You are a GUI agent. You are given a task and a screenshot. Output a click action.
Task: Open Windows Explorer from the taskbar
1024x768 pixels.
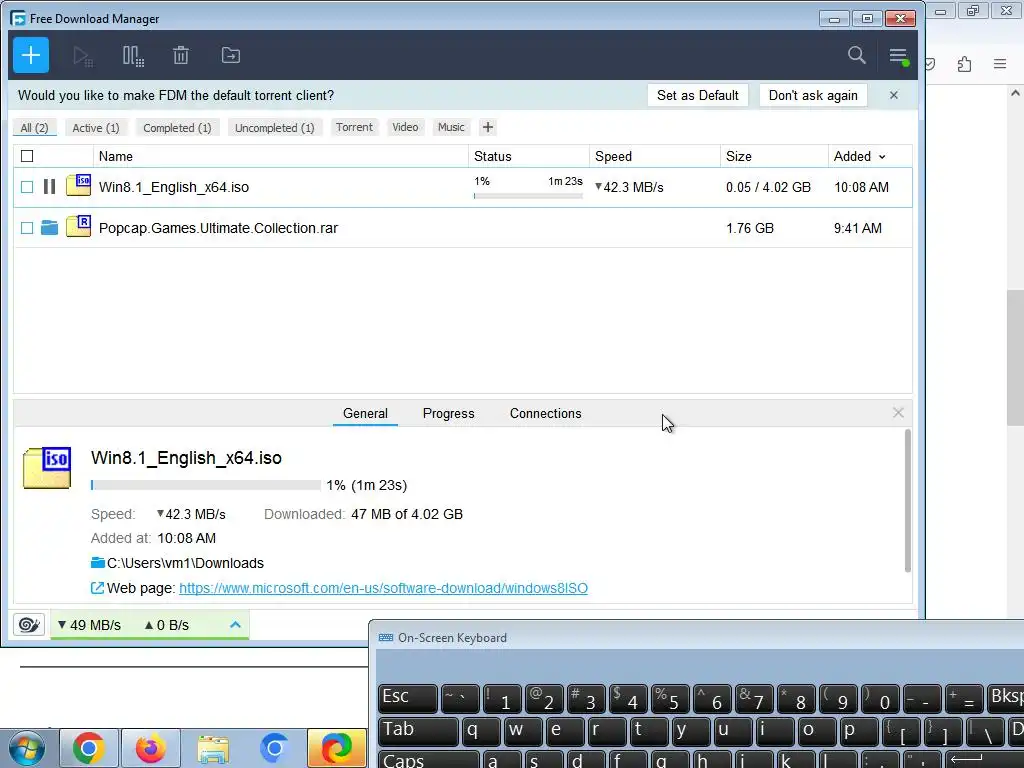coord(213,749)
